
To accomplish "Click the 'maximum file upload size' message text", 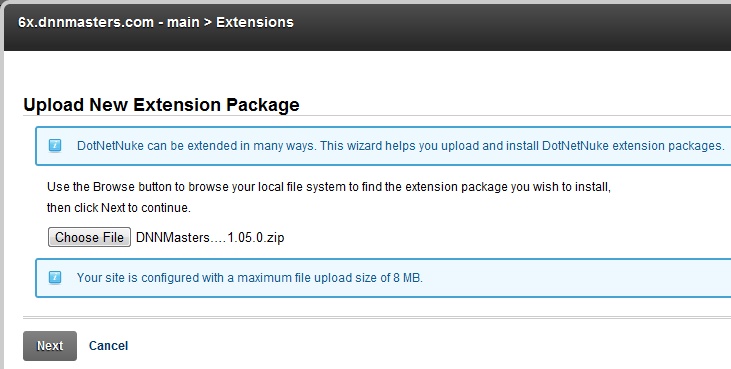I will pos(249,278).
